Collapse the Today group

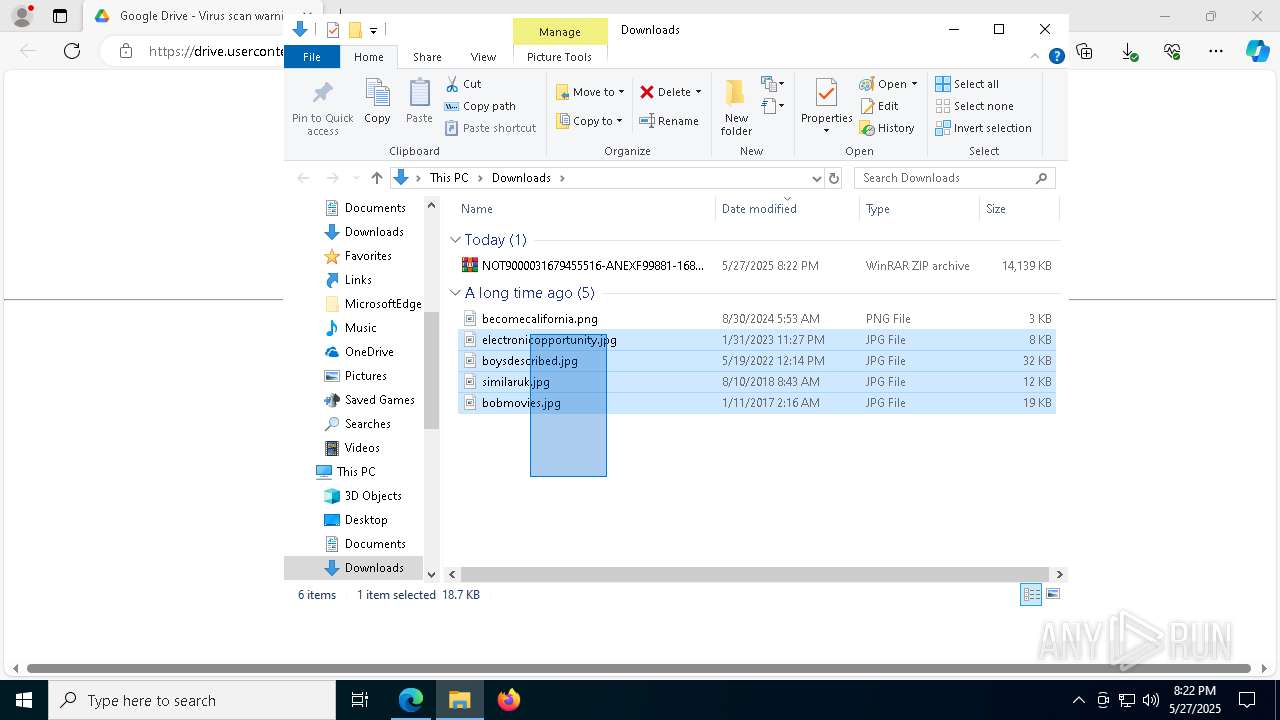pyautogui.click(x=455, y=240)
